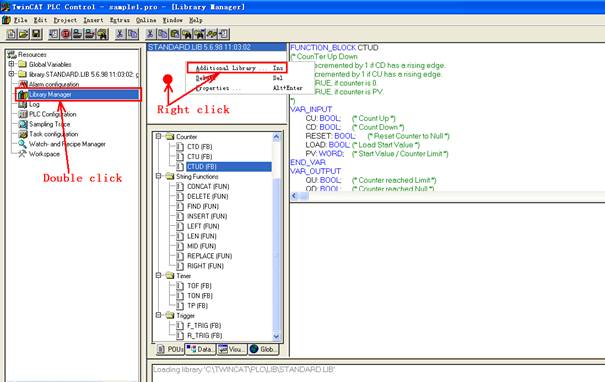
Task: Switch to the Data types tab
Action: pyautogui.click(x=201, y=349)
